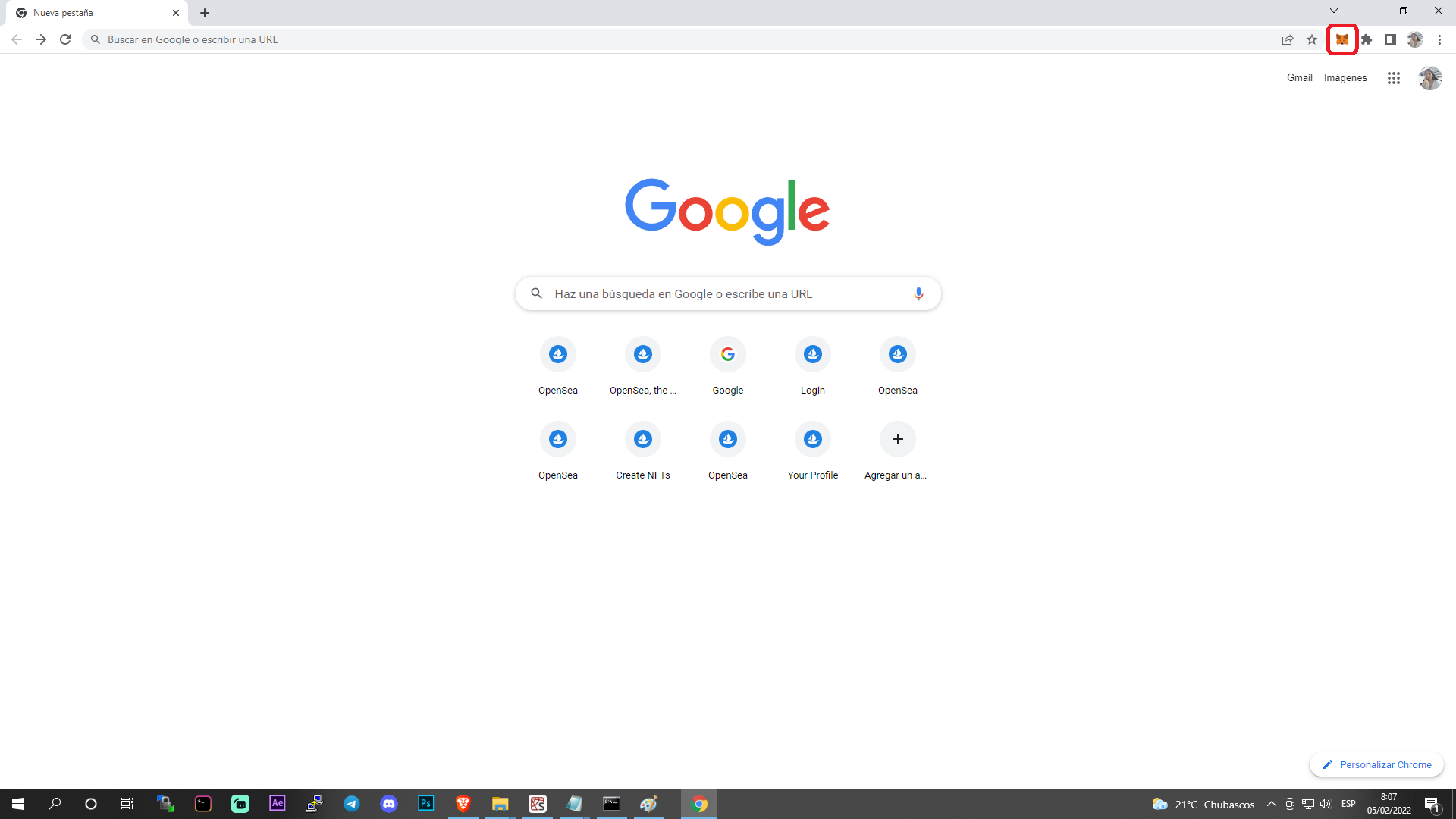Click Personalizar Chrome button

point(1376,764)
